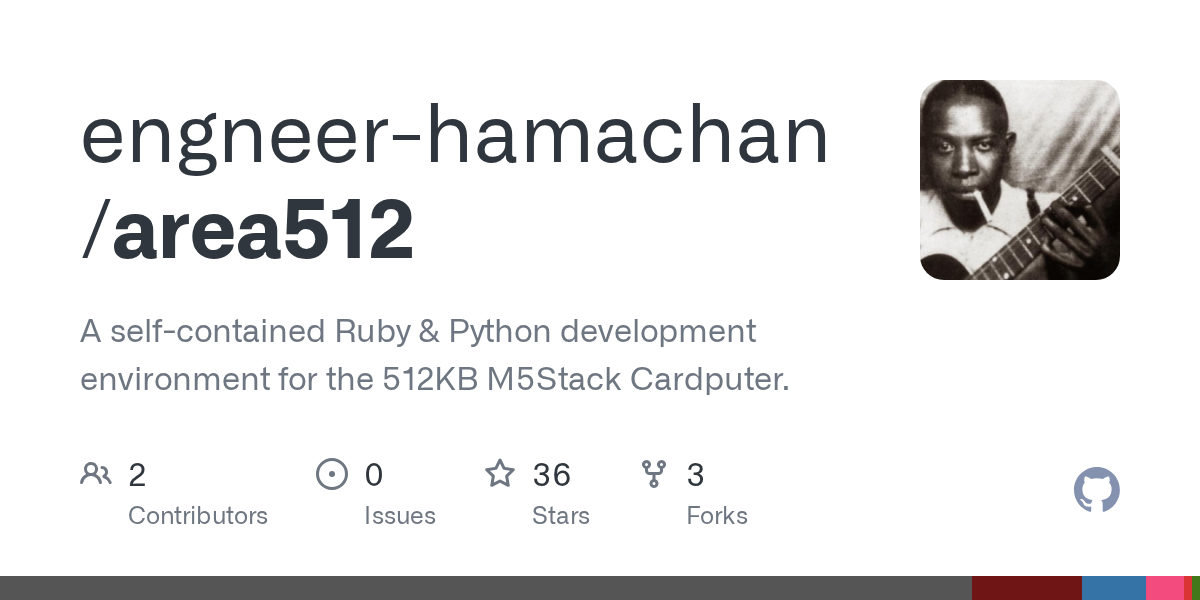Screen dimensions: 1200x600
Task: Click the Stars star icon
Action: click(500, 473)
